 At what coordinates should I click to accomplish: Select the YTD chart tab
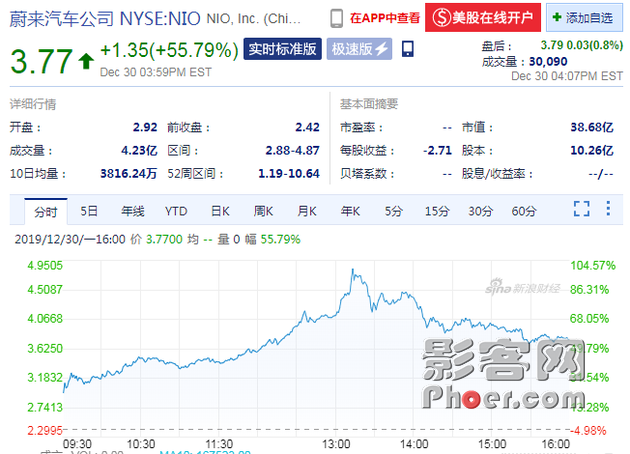(x=176, y=211)
